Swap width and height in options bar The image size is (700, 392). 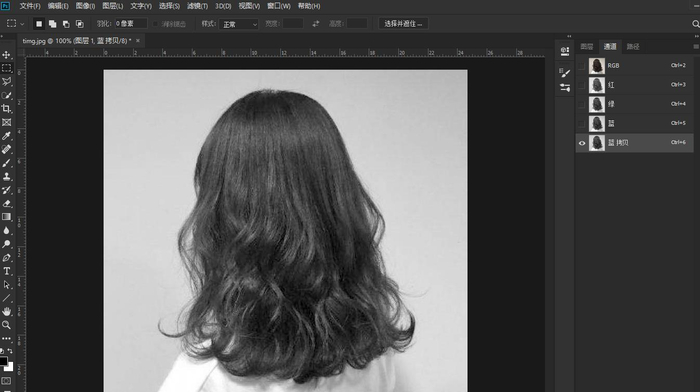click(x=316, y=24)
